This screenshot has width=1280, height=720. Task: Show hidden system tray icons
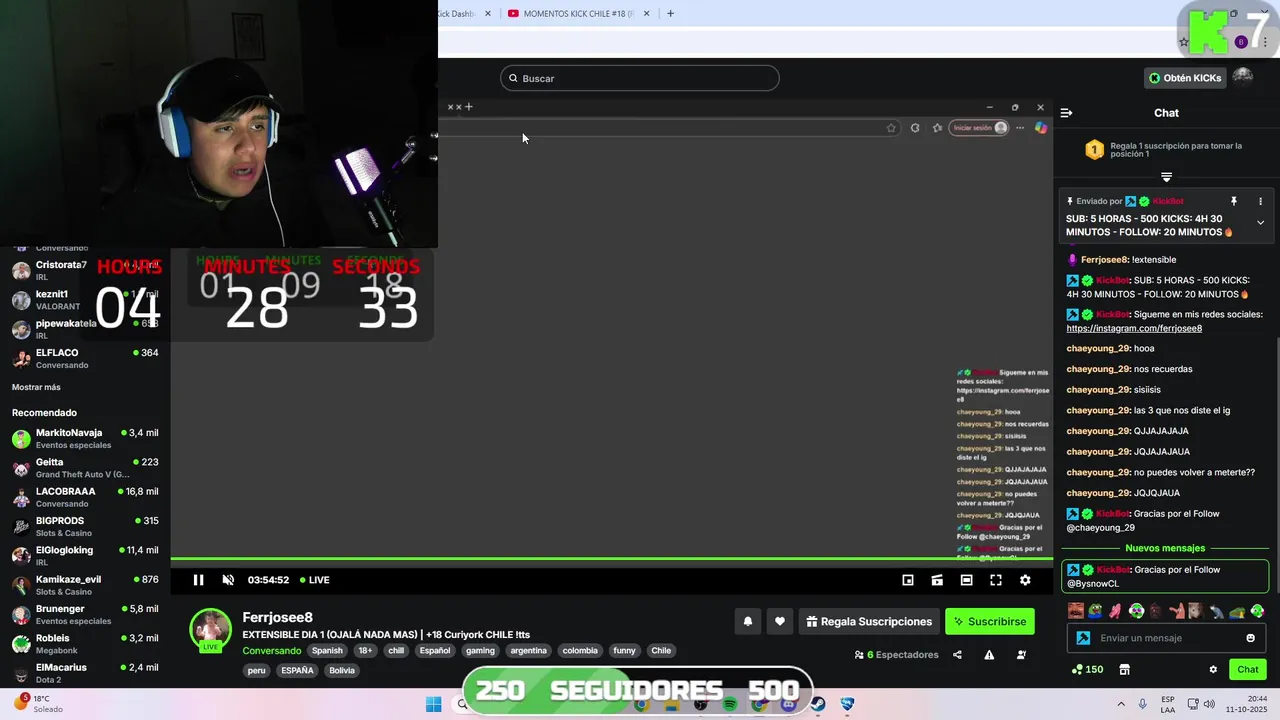click(x=1120, y=704)
